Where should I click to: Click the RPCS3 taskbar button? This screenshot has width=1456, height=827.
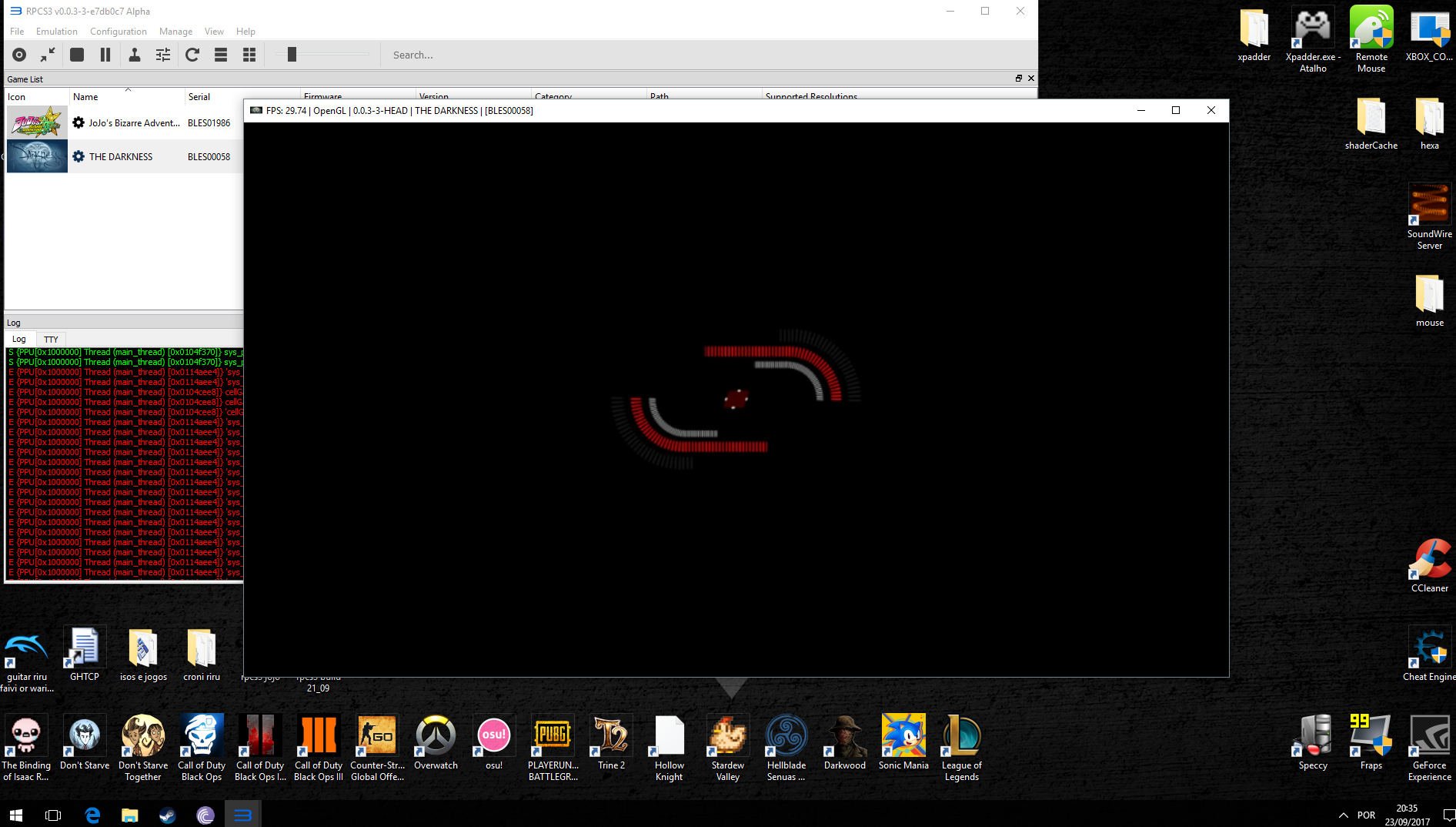[242, 815]
